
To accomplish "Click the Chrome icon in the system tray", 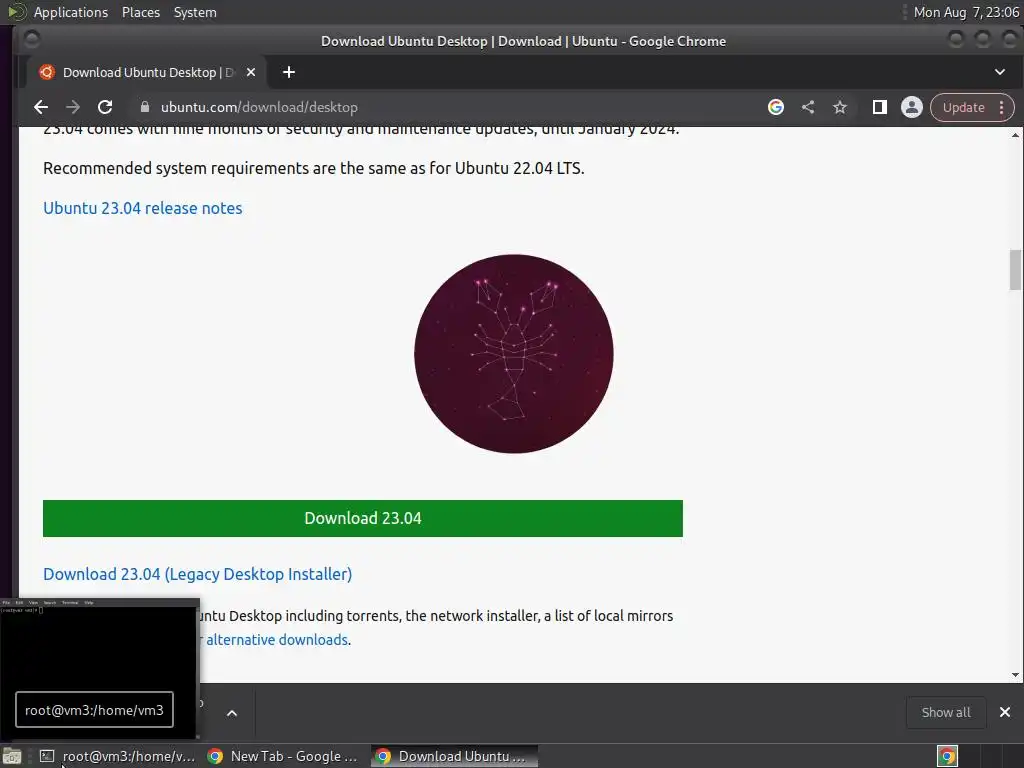I will pyautogui.click(x=948, y=756).
